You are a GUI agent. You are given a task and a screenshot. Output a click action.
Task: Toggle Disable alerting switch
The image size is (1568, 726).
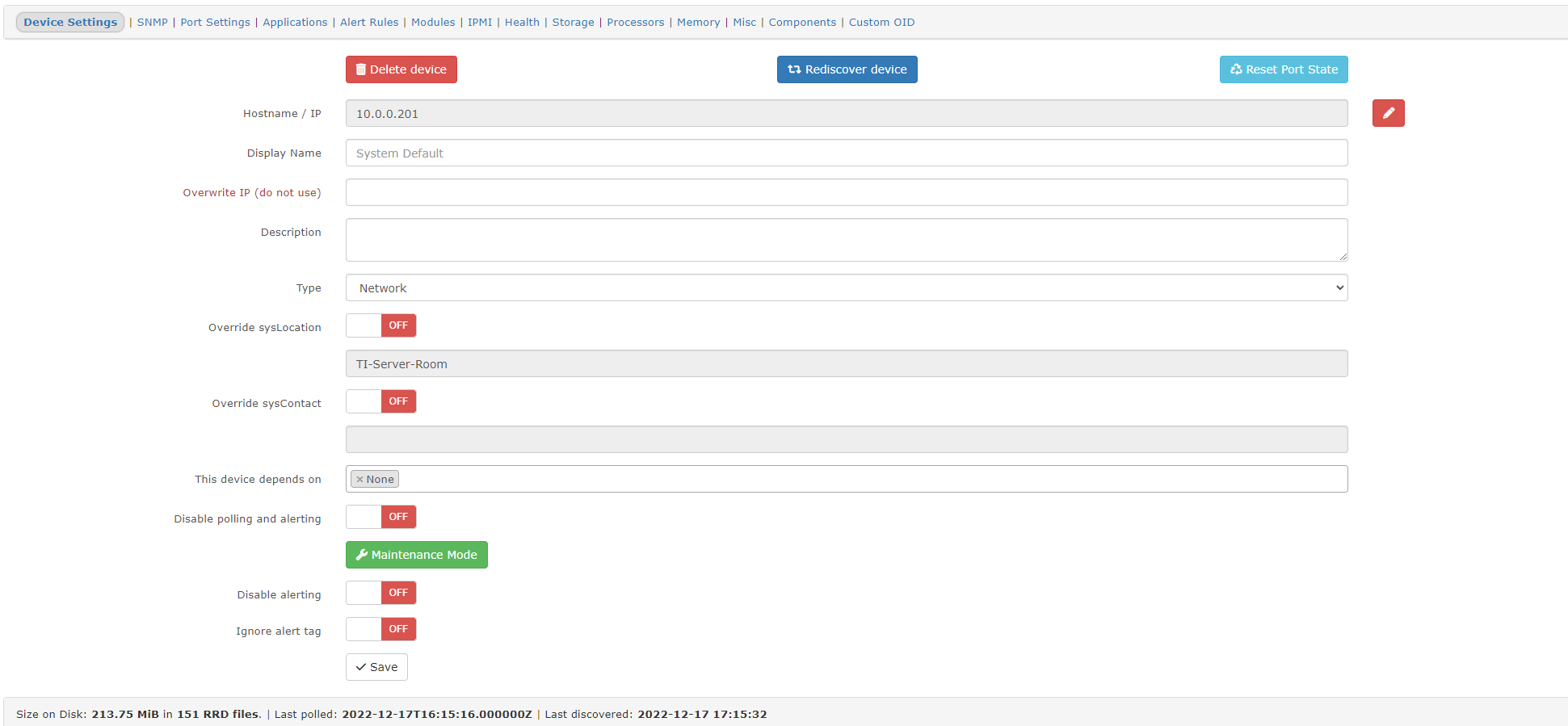[381, 593]
